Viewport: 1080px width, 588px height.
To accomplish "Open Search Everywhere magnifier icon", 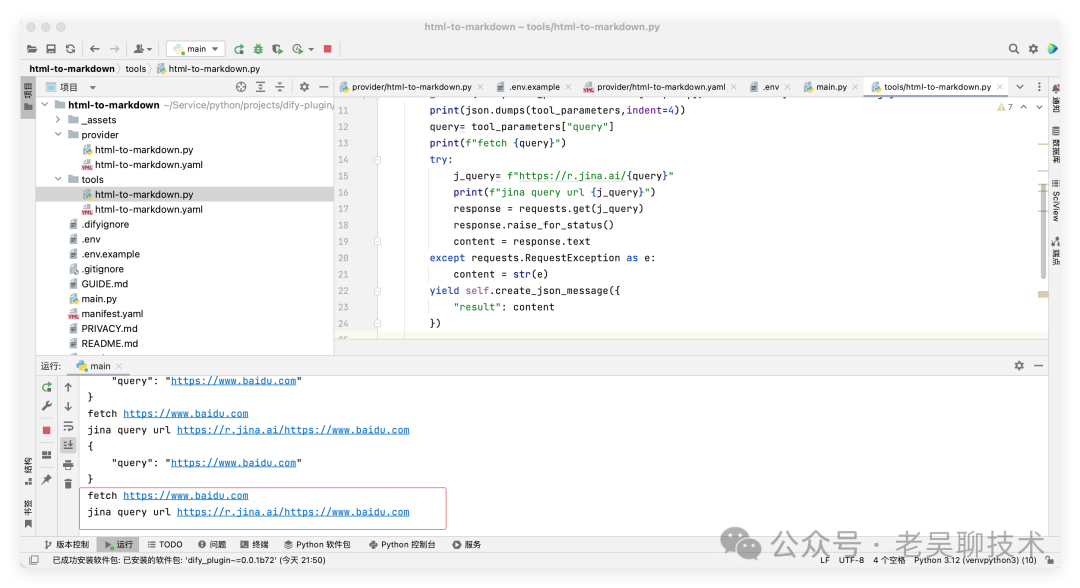I will pyautogui.click(x=1014, y=49).
